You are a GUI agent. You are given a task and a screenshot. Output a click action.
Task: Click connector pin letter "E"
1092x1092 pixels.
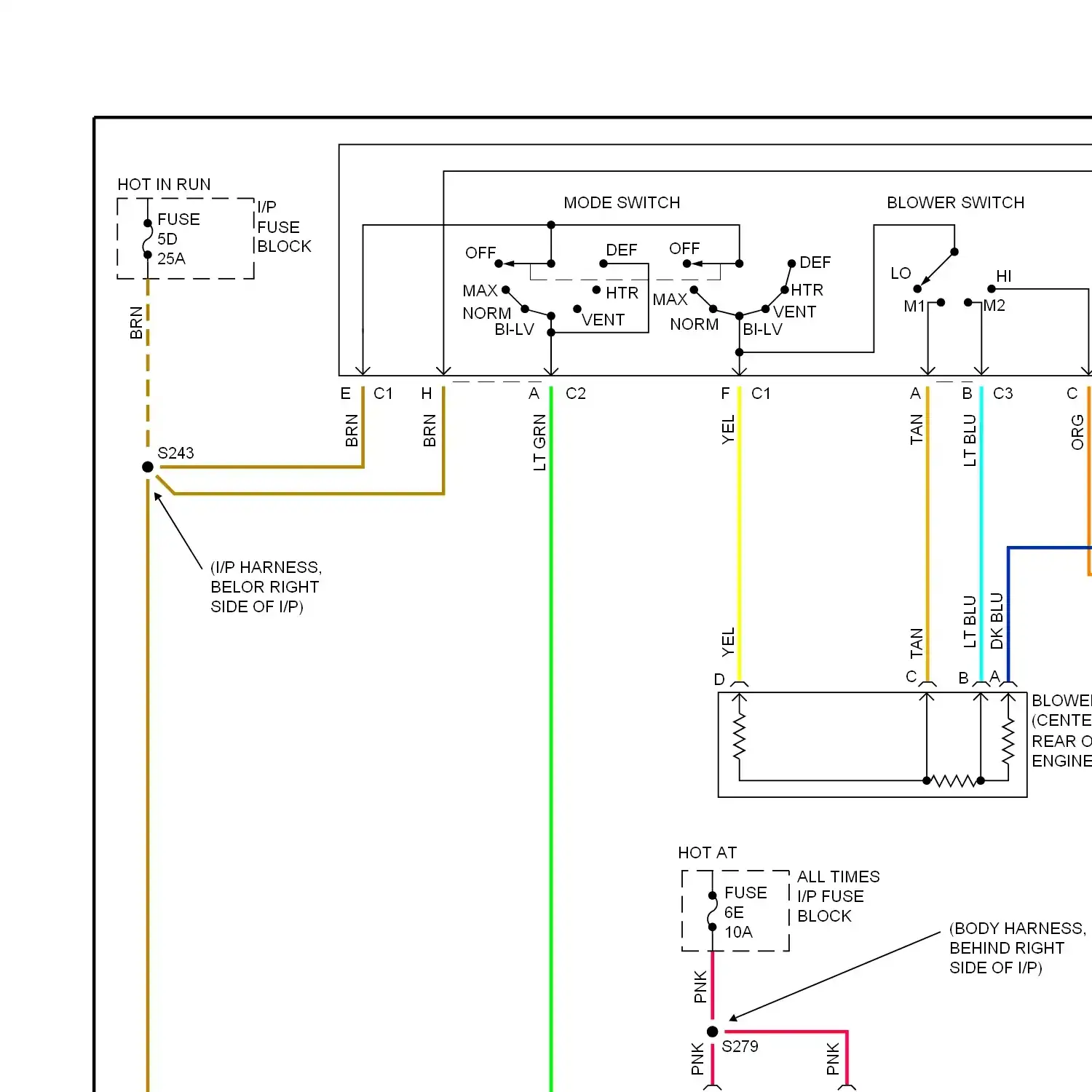pyautogui.click(x=345, y=393)
